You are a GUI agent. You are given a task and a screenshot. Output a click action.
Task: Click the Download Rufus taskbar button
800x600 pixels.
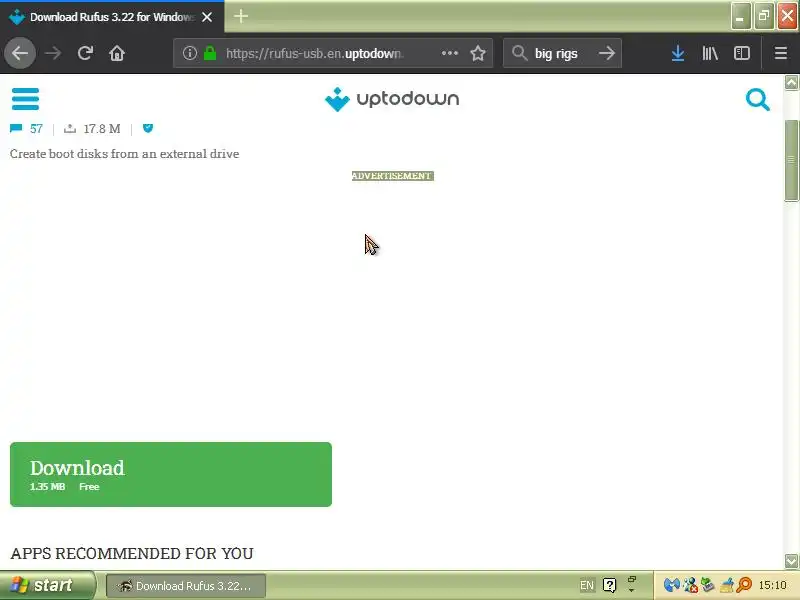click(x=186, y=586)
